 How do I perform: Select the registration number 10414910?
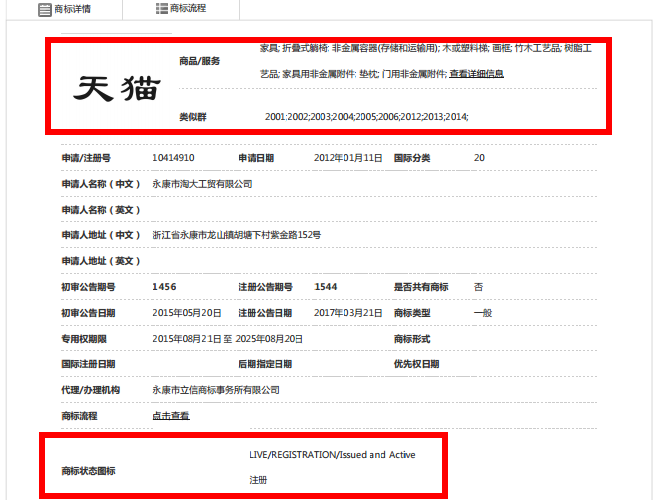tap(173, 158)
